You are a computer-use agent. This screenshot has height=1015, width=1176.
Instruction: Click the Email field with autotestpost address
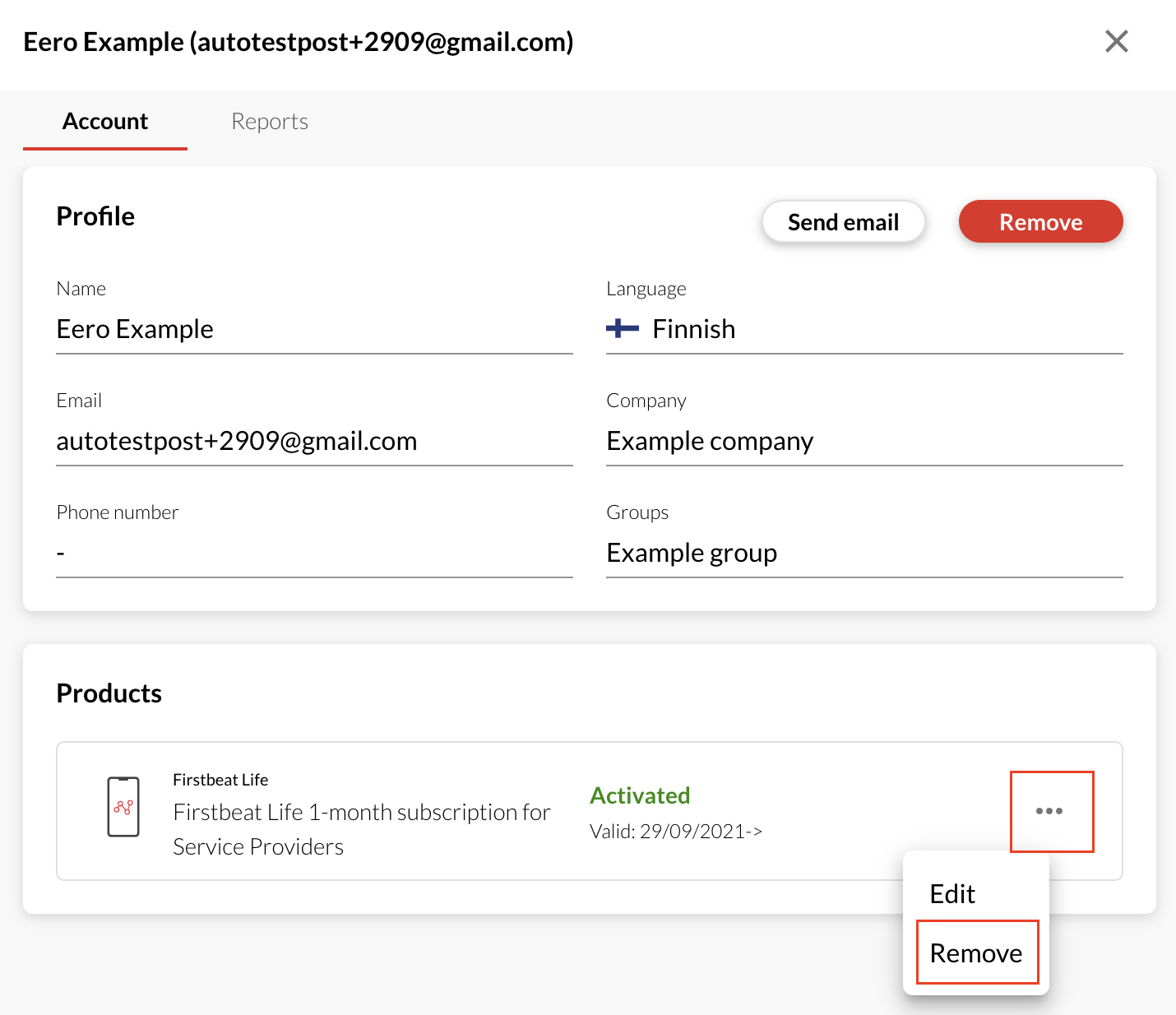313,441
